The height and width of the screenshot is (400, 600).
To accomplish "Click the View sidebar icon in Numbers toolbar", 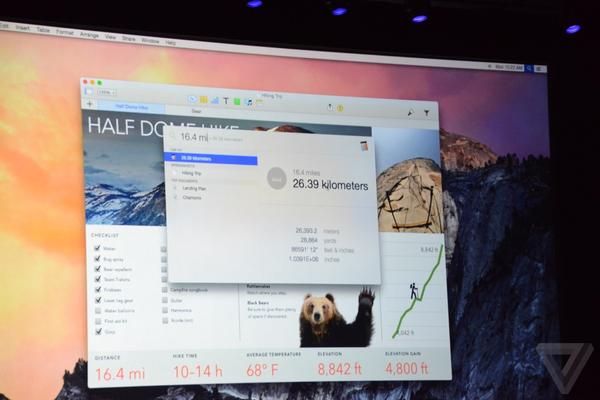I will [89, 91].
